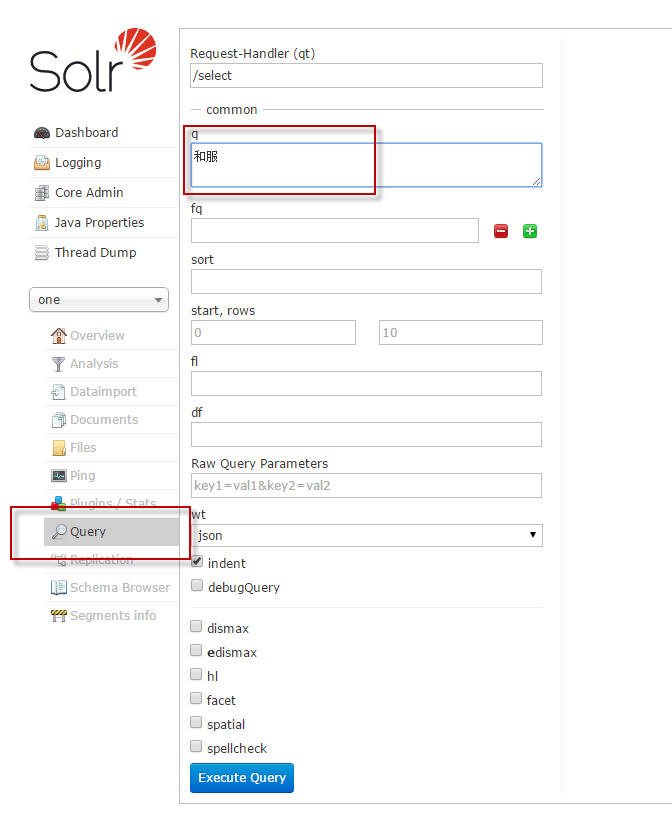Screen dimensions: 672x818
Task: Click the Logging inbox icon
Action: click(42, 163)
